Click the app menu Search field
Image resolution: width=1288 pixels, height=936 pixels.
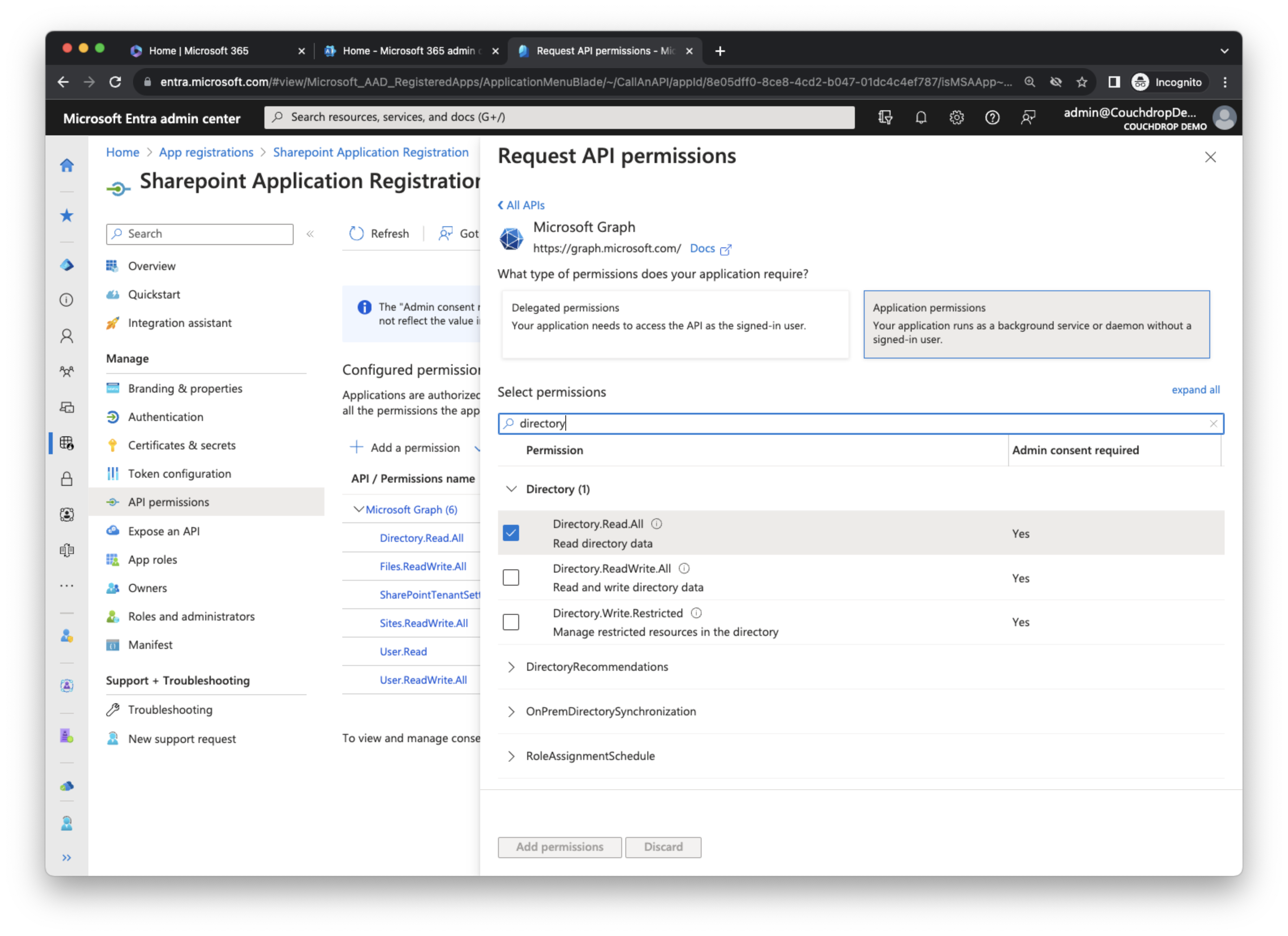(200, 234)
